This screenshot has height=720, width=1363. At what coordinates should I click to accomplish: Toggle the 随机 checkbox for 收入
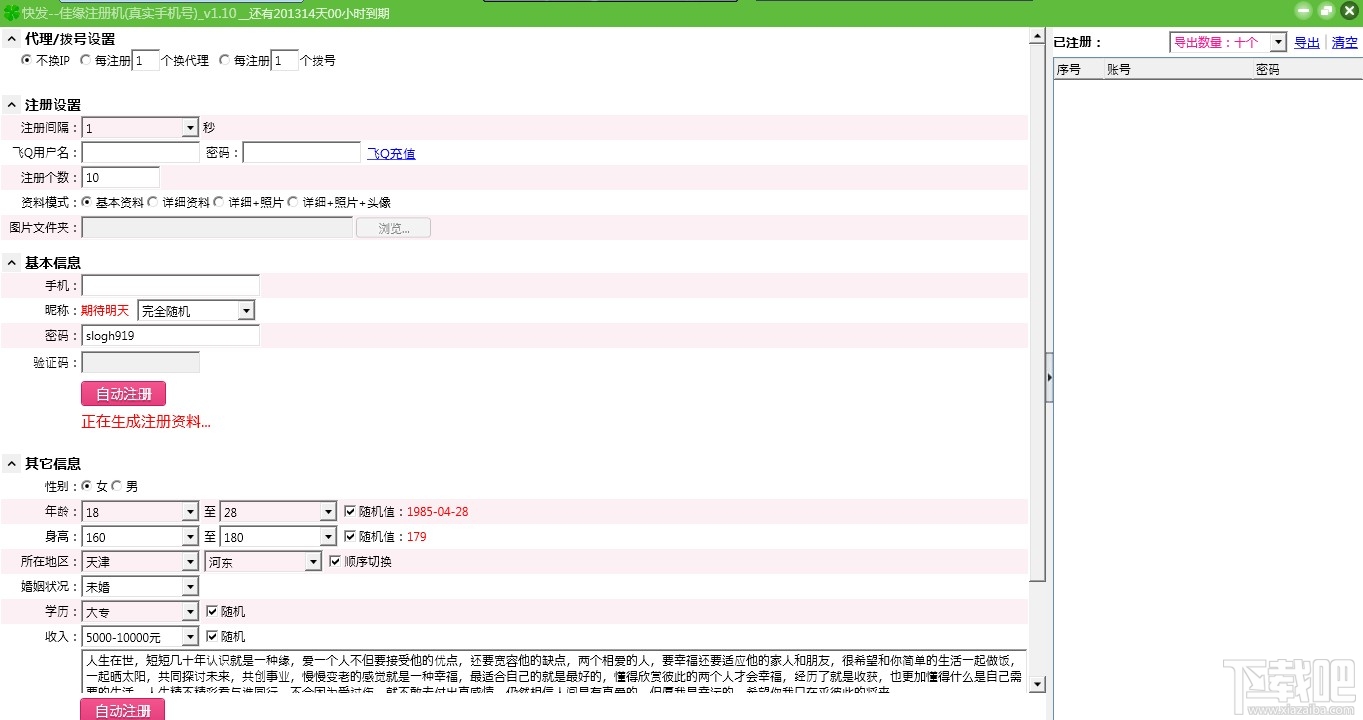pyautogui.click(x=211, y=636)
